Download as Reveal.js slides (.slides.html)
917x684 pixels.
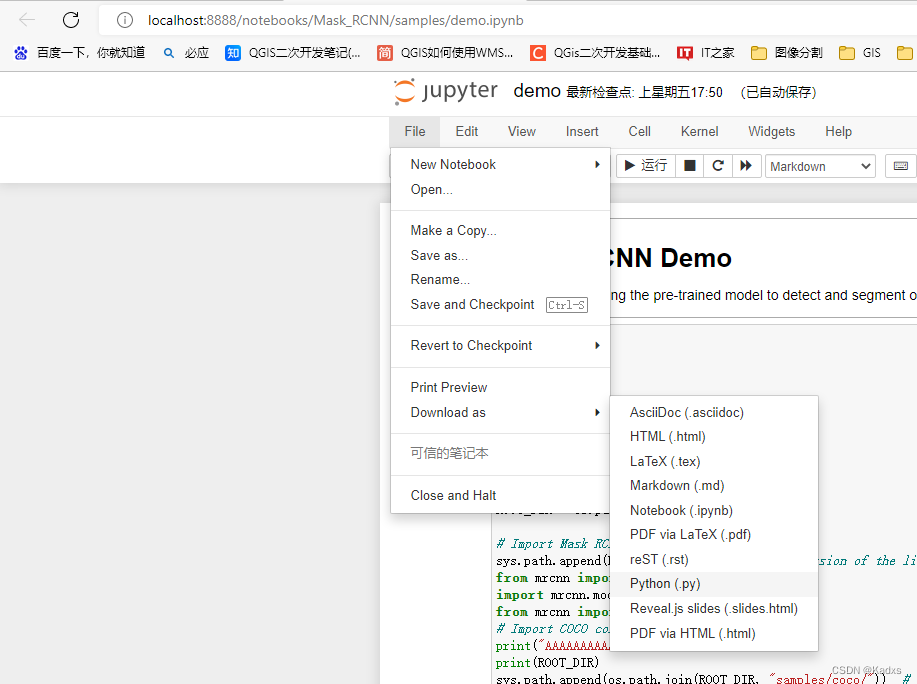point(713,609)
